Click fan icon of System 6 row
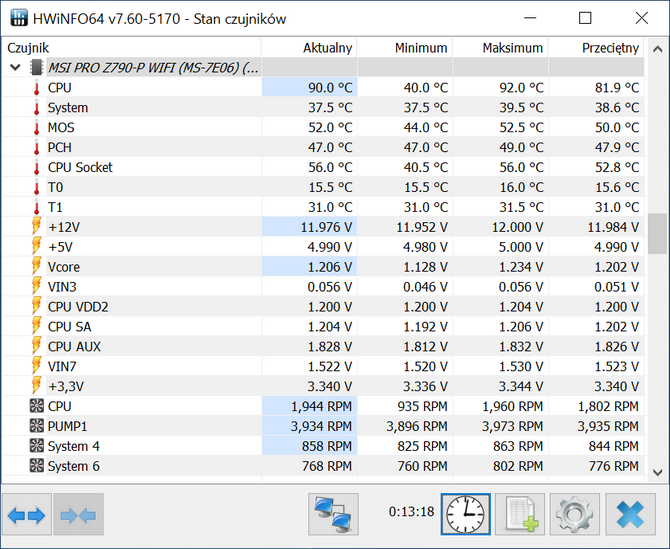Image resolution: width=670 pixels, height=549 pixels. pyautogui.click(x=37, y=466)
